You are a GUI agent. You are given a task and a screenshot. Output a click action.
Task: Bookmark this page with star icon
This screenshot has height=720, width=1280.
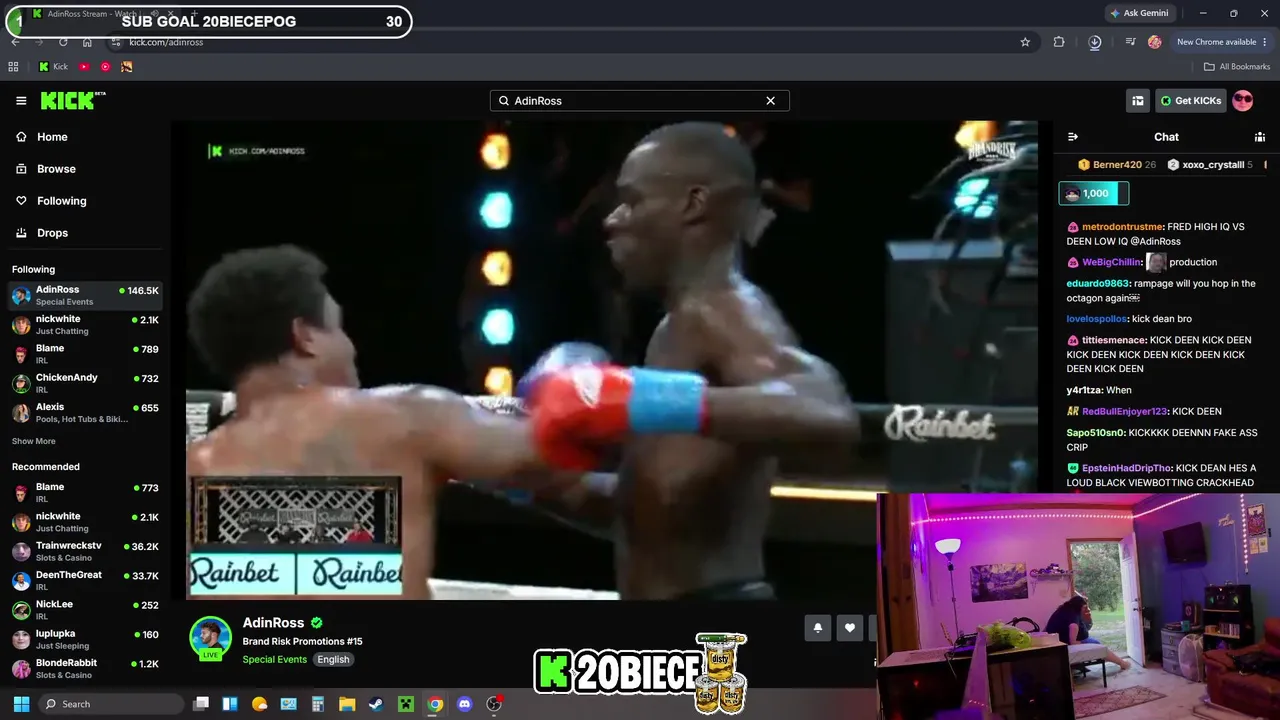[x=1025, y=42]
